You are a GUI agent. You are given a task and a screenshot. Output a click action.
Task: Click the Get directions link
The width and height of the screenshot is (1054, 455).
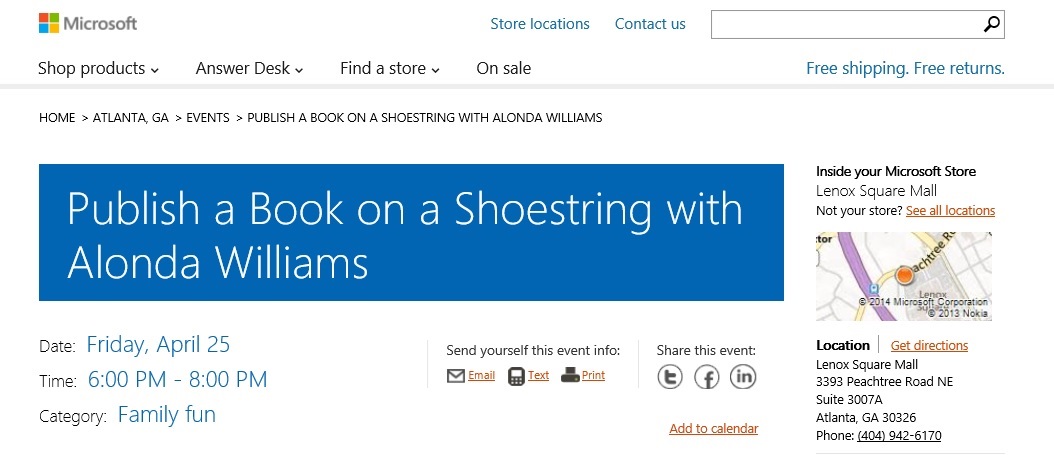[929, 346]
